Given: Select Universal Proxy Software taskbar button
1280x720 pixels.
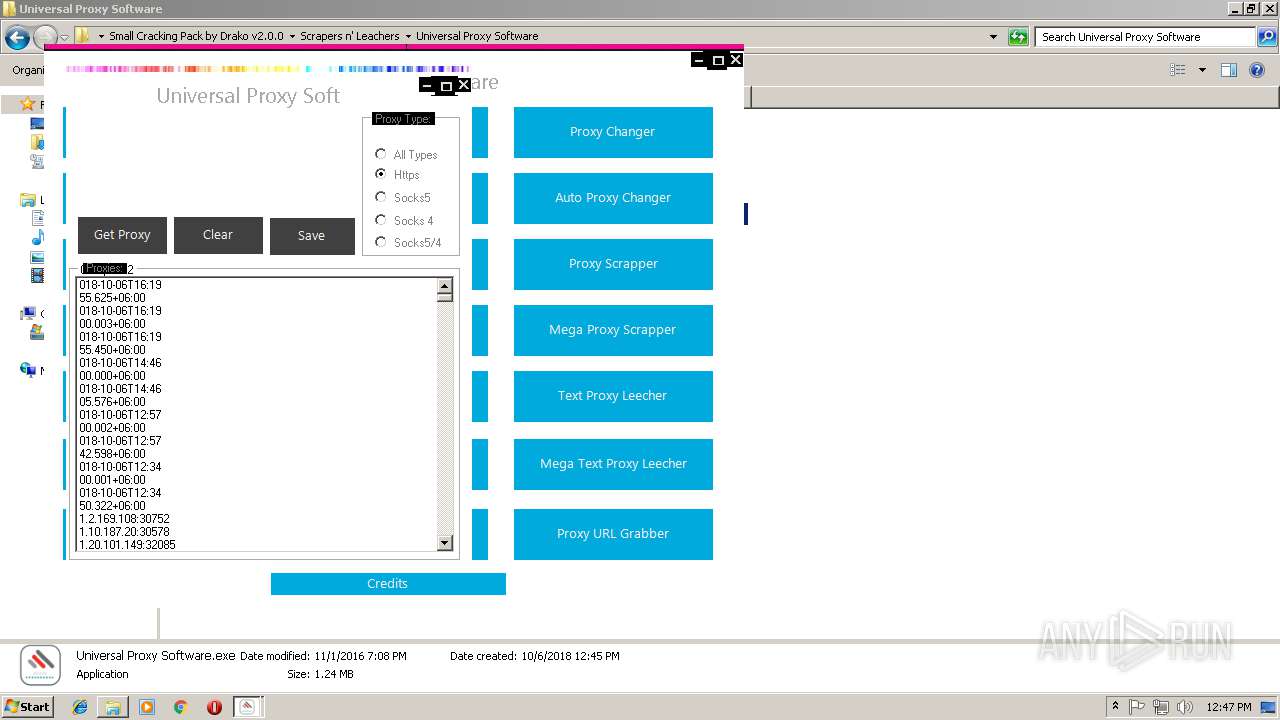Looking at the screenshot, I should point(248,707).
